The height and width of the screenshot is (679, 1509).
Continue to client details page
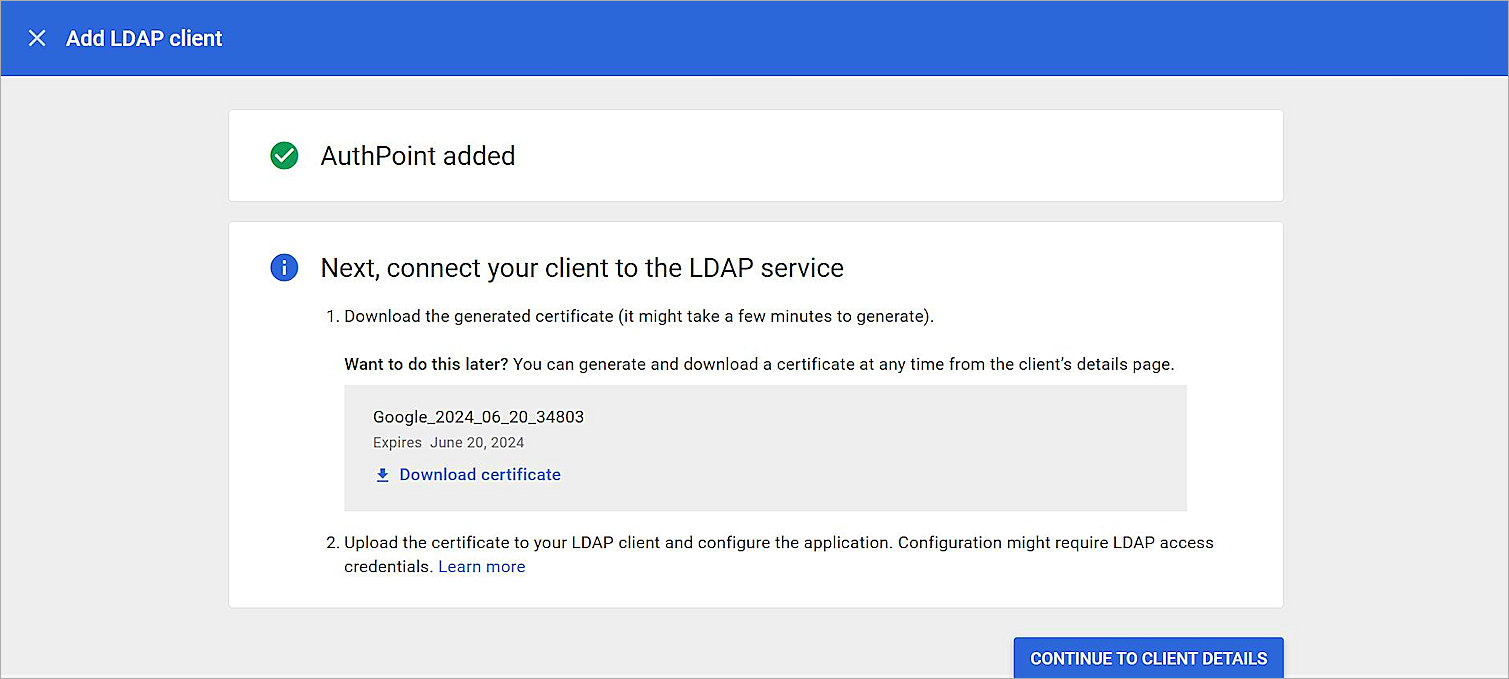[1148, 658]
